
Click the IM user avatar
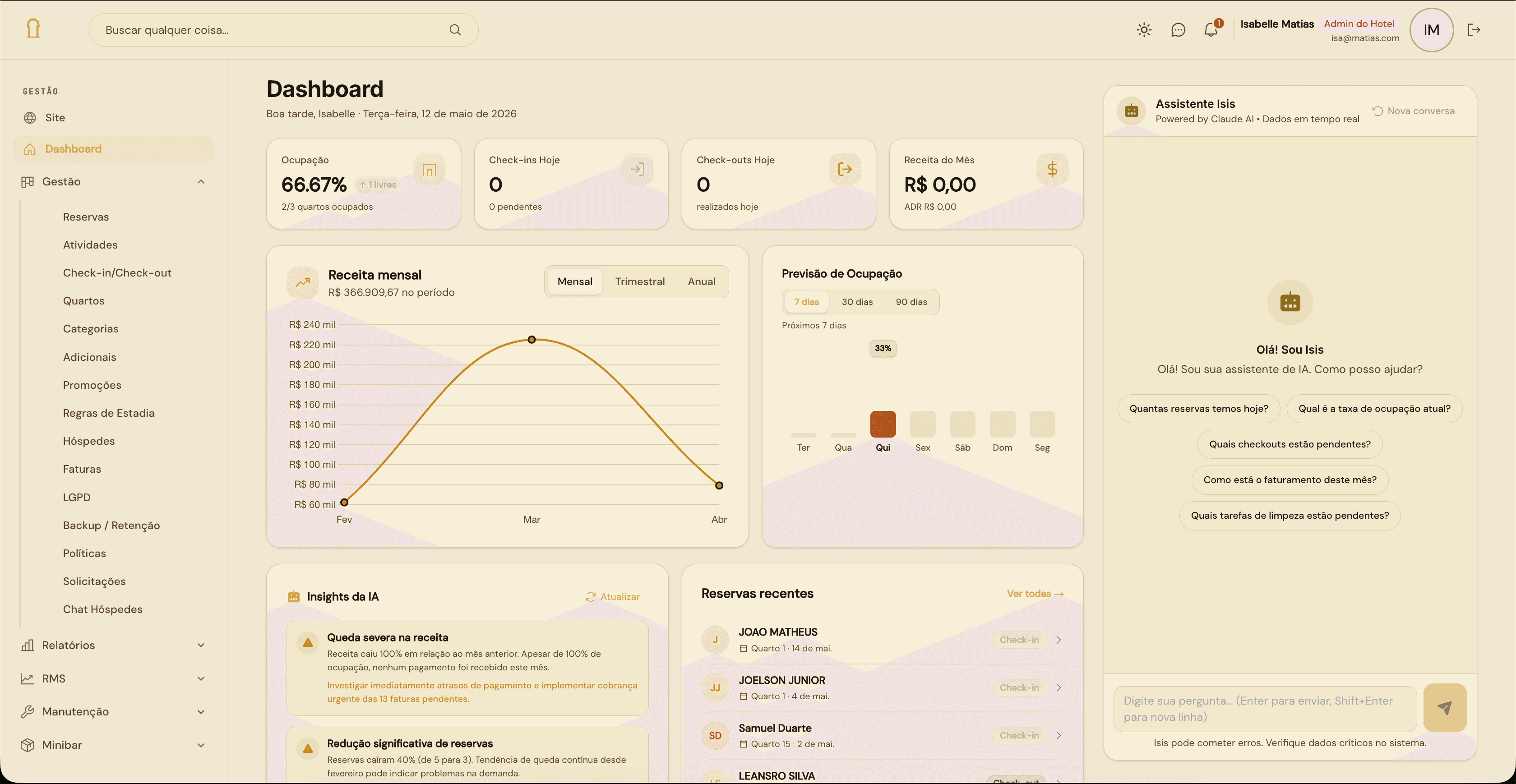point(1431,30)
